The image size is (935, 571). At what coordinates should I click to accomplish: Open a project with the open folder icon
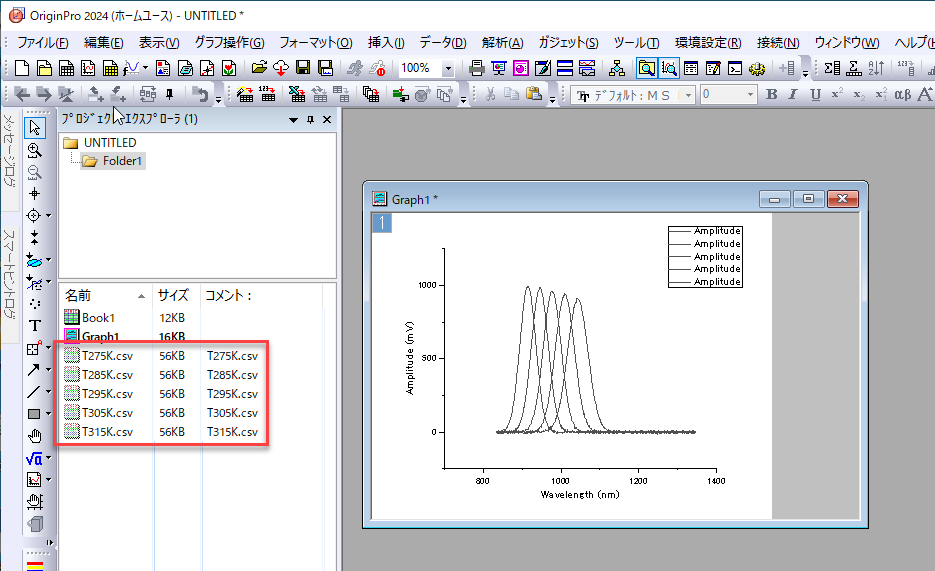tap(258, 69)
